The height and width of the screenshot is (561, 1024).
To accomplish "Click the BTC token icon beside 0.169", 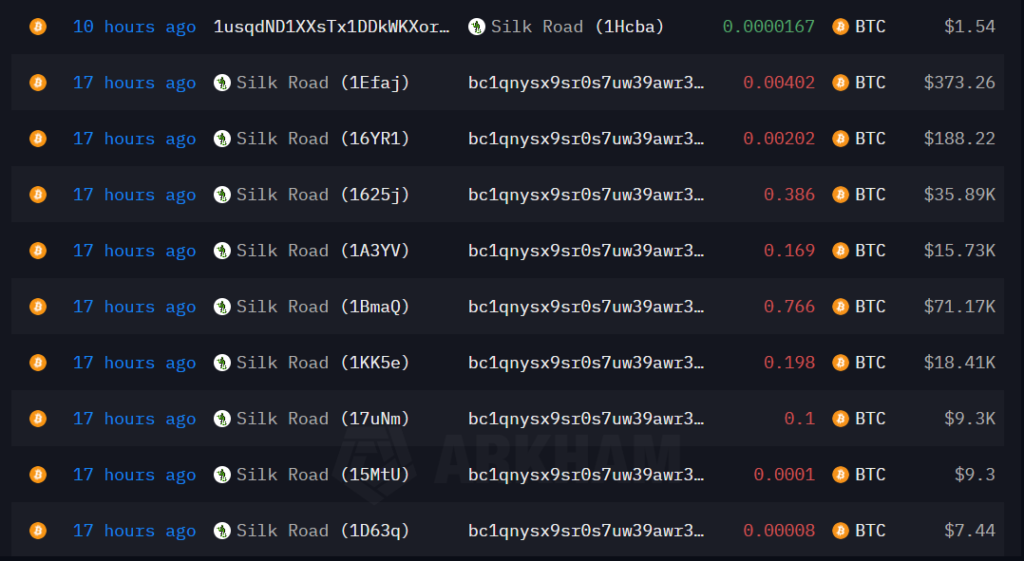I will pyautogui.click(x=840, y=251).
